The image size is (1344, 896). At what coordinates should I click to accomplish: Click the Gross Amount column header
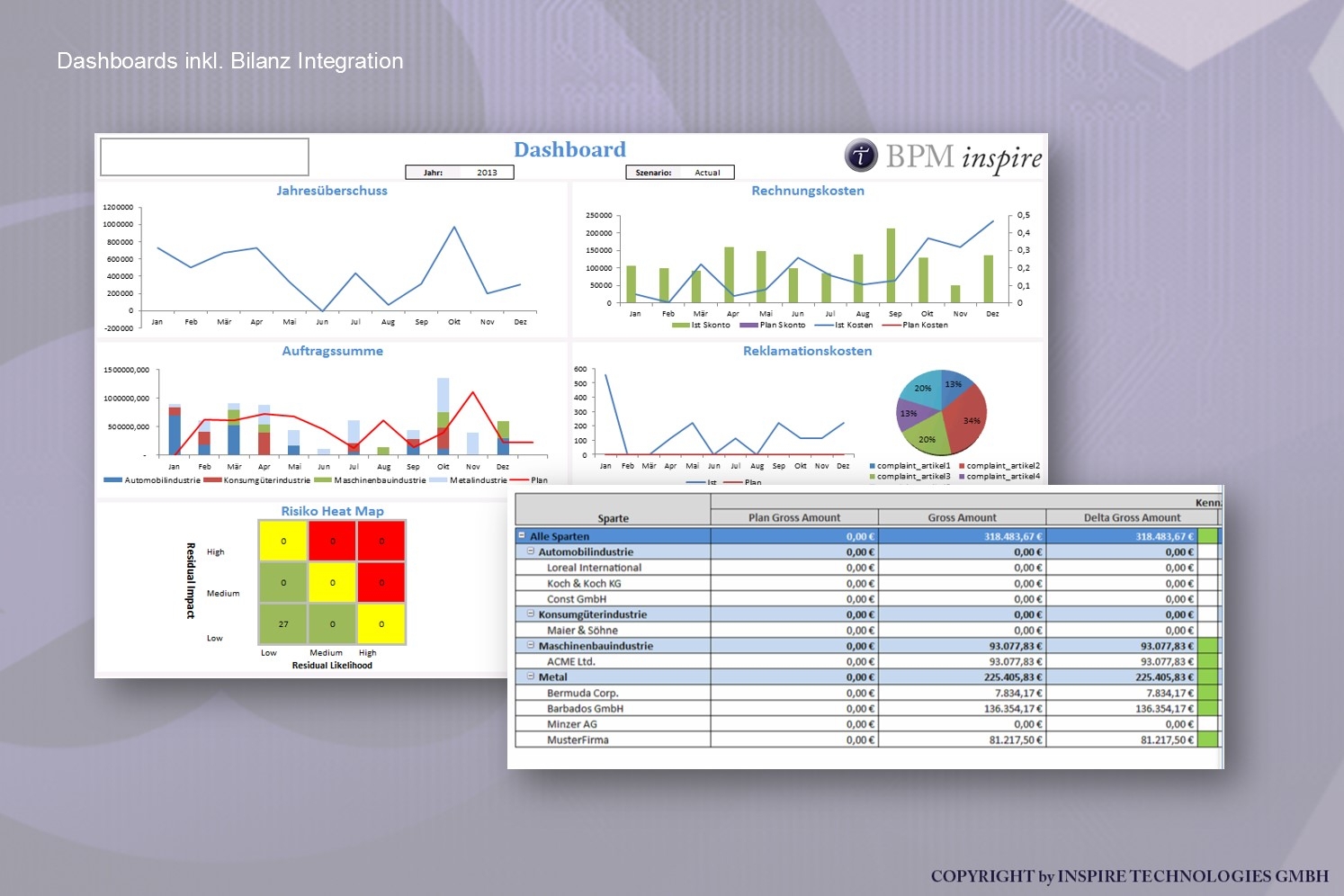tap(963, 517)
